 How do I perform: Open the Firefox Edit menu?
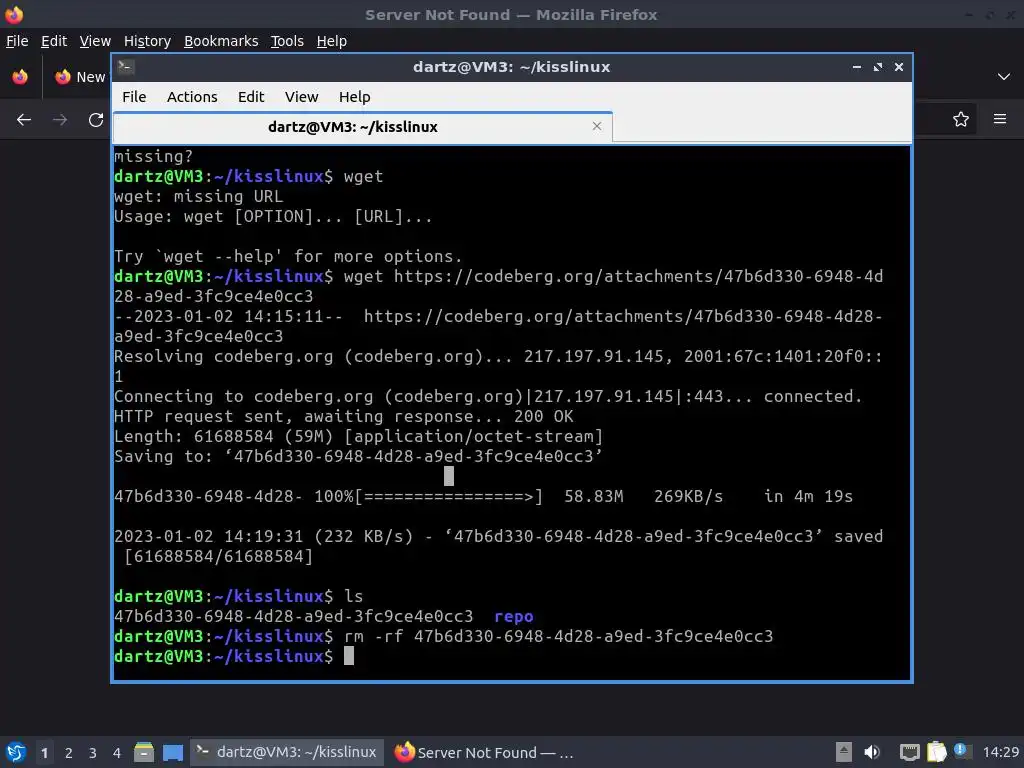point(54,40)
